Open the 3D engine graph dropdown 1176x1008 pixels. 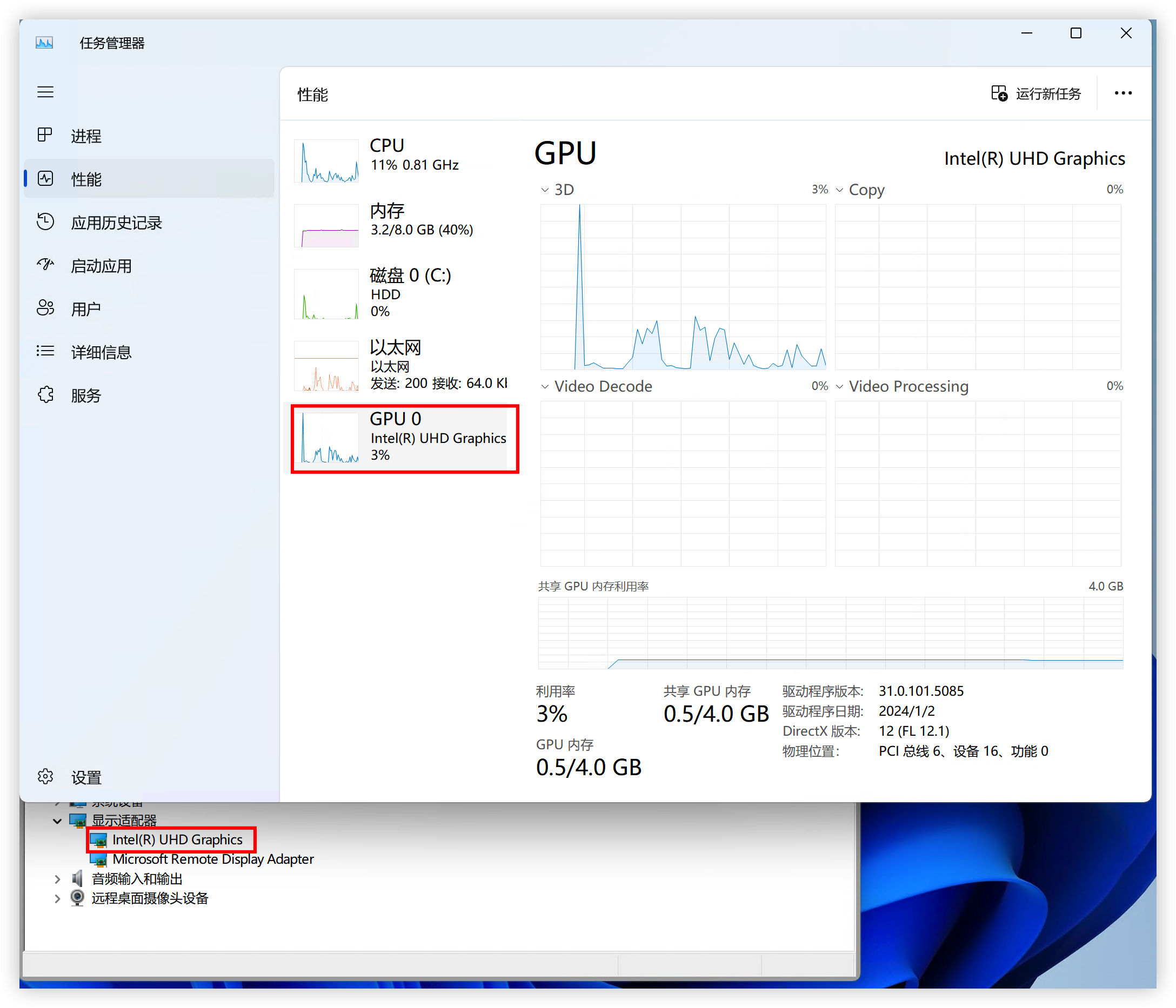[x=545, y=190]
